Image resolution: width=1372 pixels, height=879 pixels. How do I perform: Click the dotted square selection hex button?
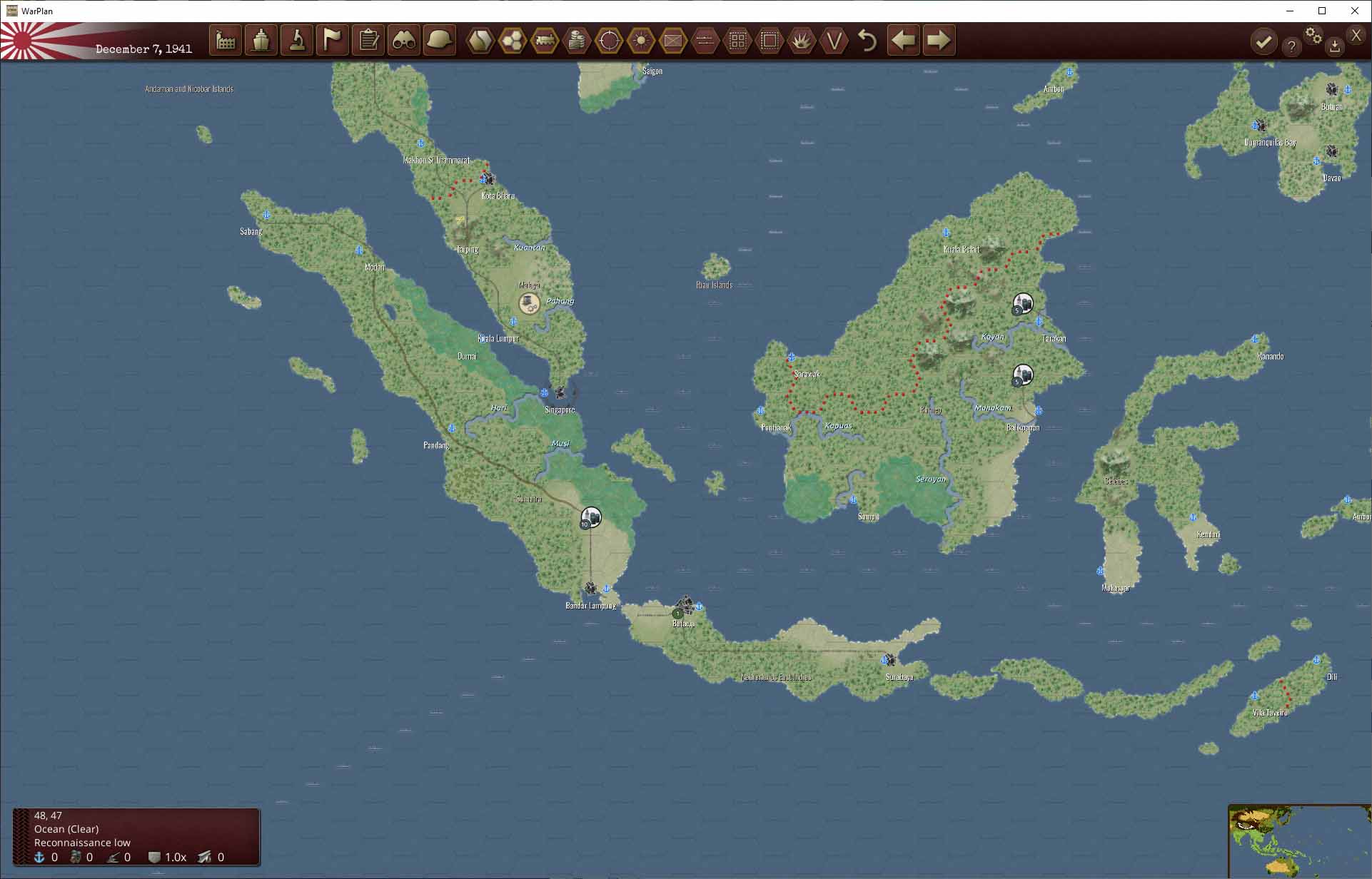coord(770,41)
